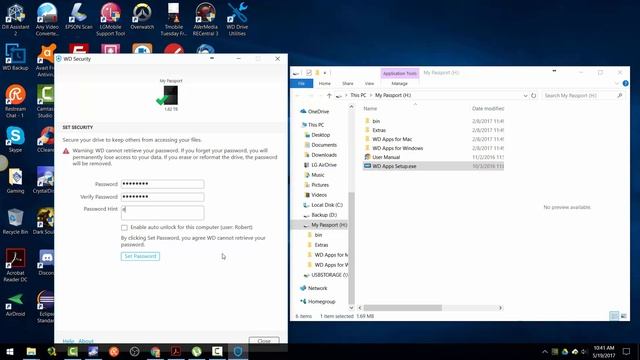Open the address bar history dropdown
Viewport: 640px width, 360px height.
click(525, 96)
